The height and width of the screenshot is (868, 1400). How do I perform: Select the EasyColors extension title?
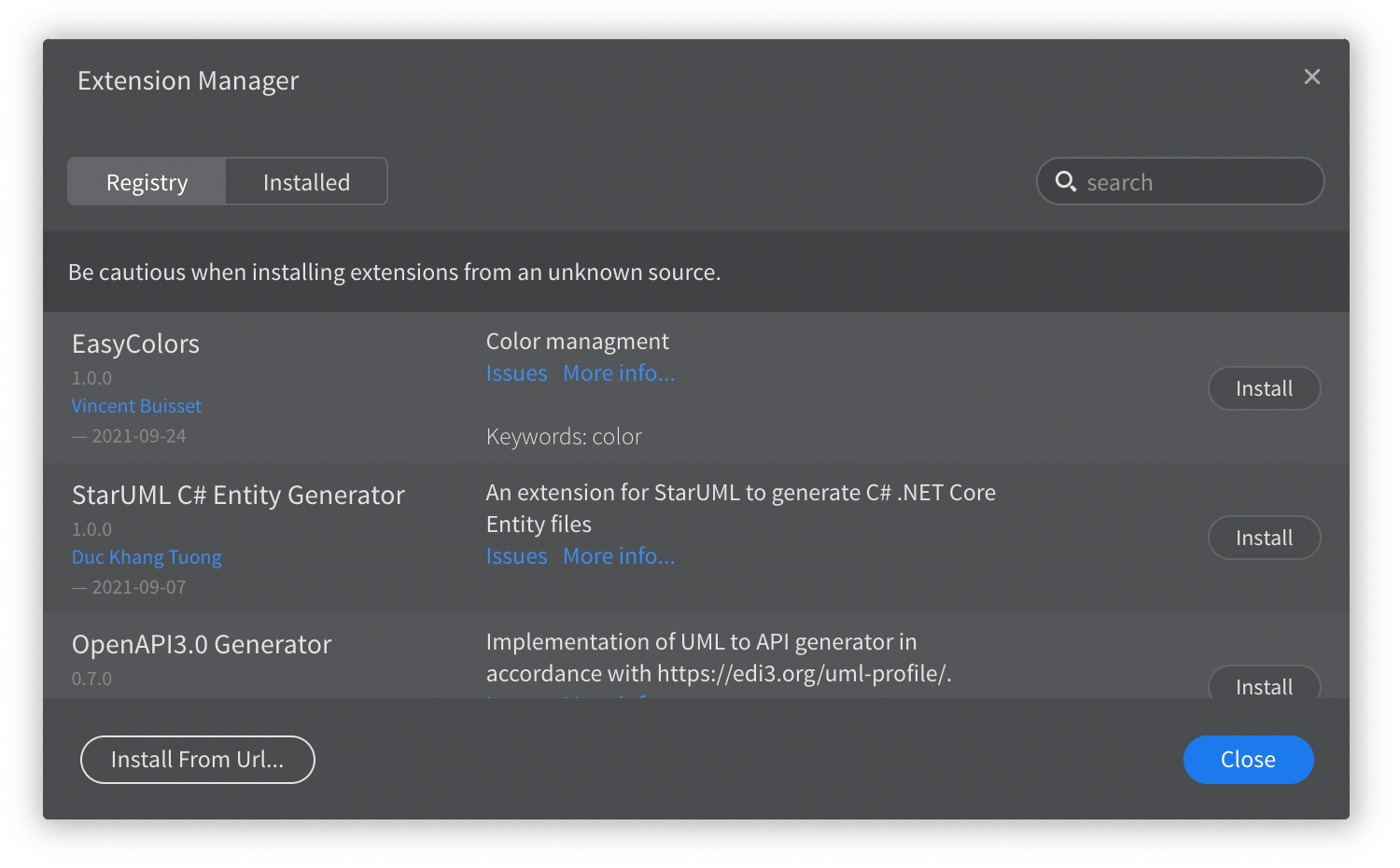point(135,344)
